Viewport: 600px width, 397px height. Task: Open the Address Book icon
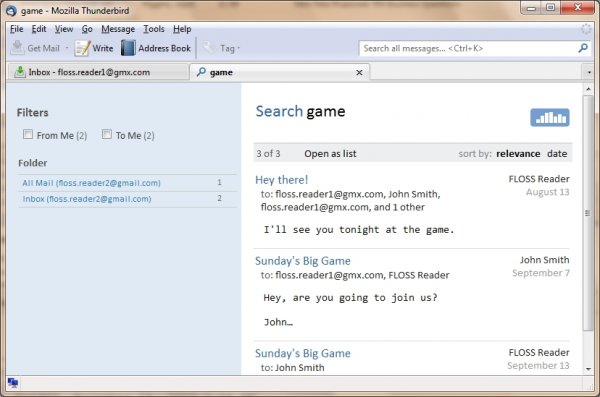coord(128,48)
